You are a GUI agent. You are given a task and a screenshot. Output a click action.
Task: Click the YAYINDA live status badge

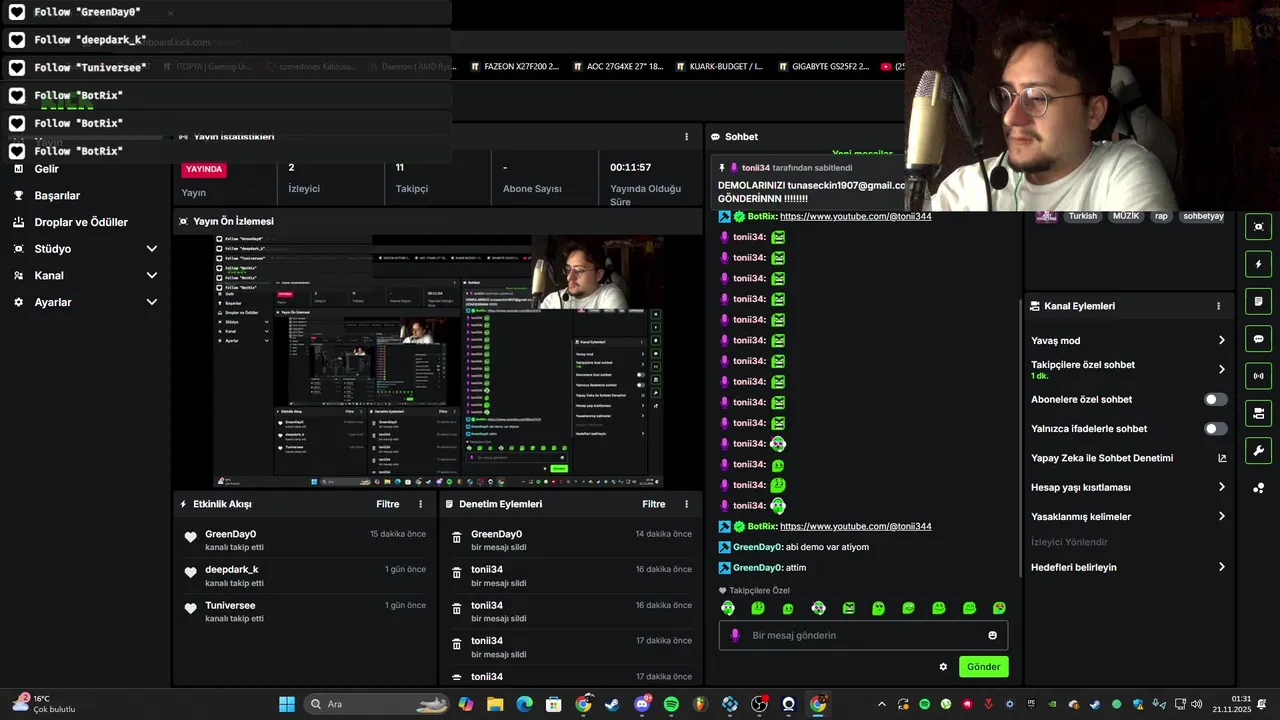click(x=204, y=169)
